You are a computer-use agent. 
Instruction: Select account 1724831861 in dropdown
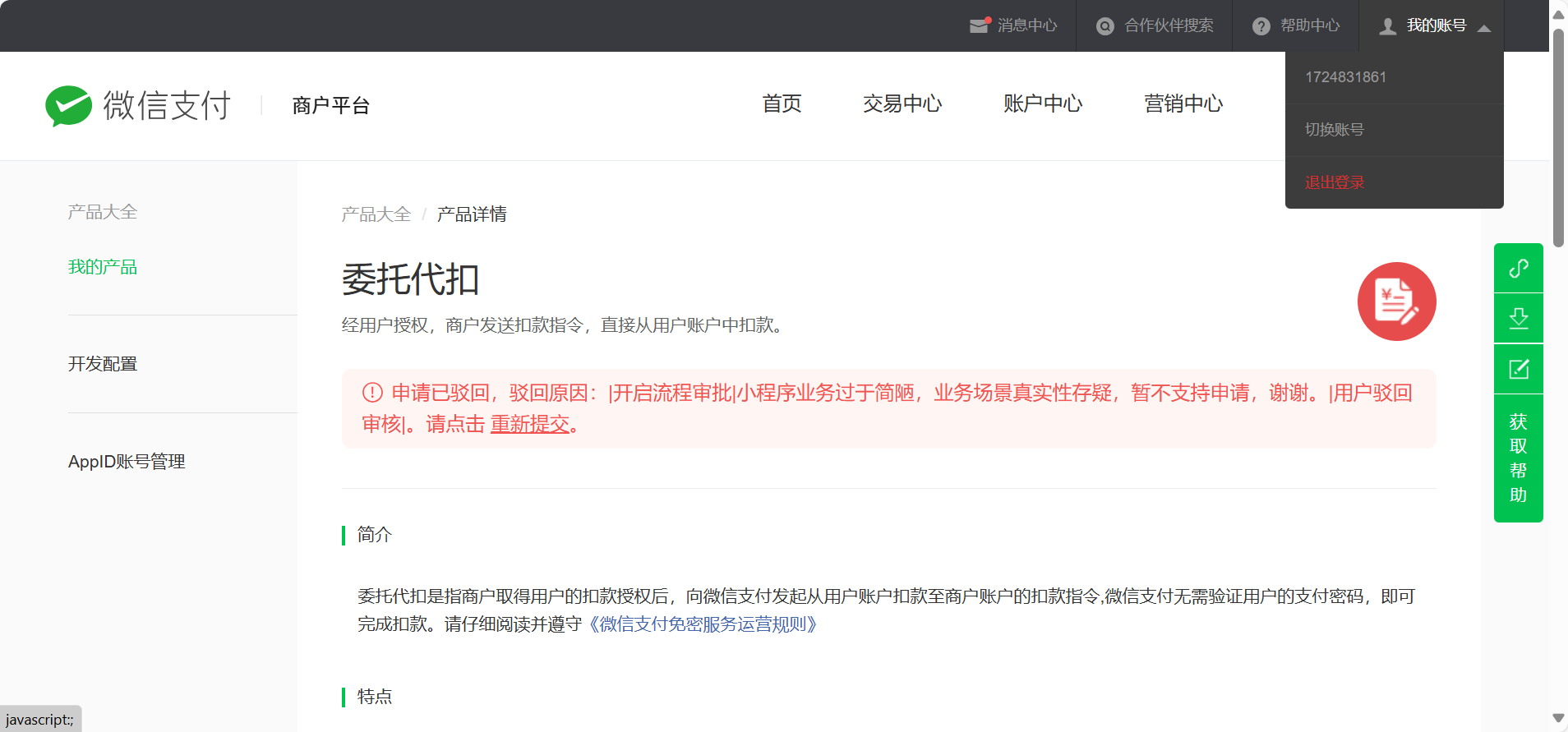[x=1395, y=77]
